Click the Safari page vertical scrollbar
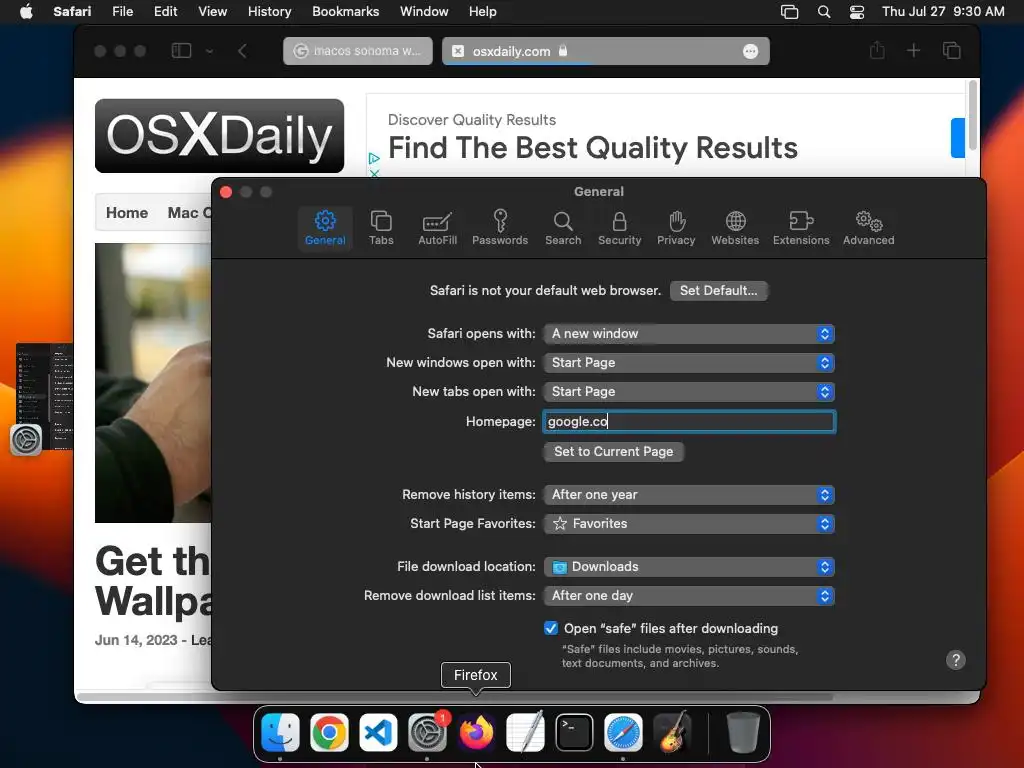The image size is (1024, 768). tap(973, 115)
